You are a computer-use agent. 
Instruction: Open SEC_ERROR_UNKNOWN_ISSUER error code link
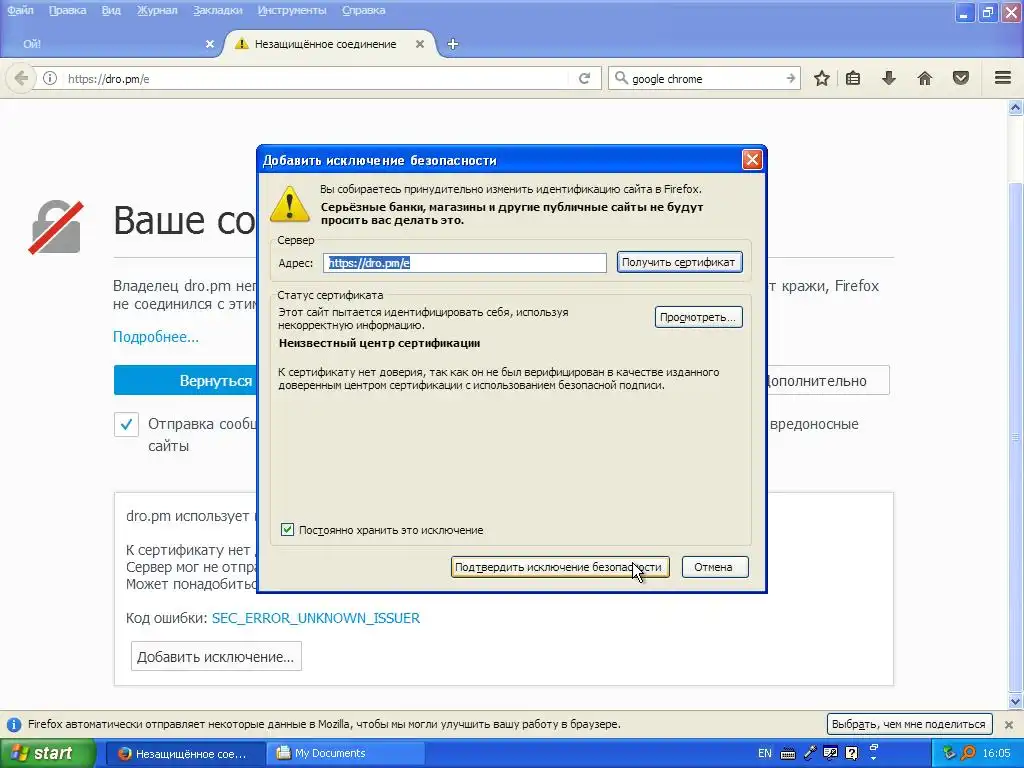point(316,618)
